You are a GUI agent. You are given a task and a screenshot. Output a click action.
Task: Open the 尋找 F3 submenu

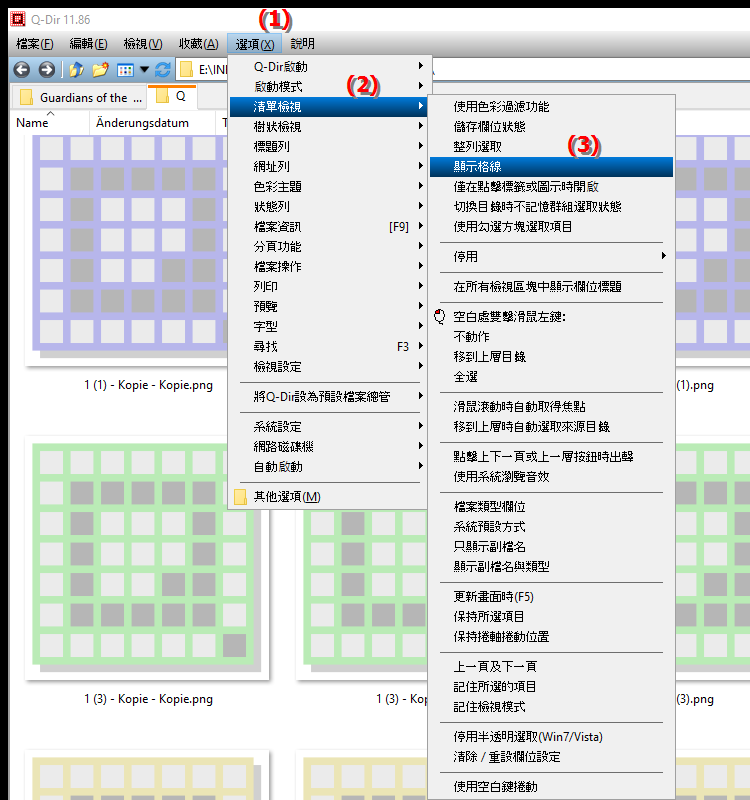pyautogui.click(x=328, y=346)
